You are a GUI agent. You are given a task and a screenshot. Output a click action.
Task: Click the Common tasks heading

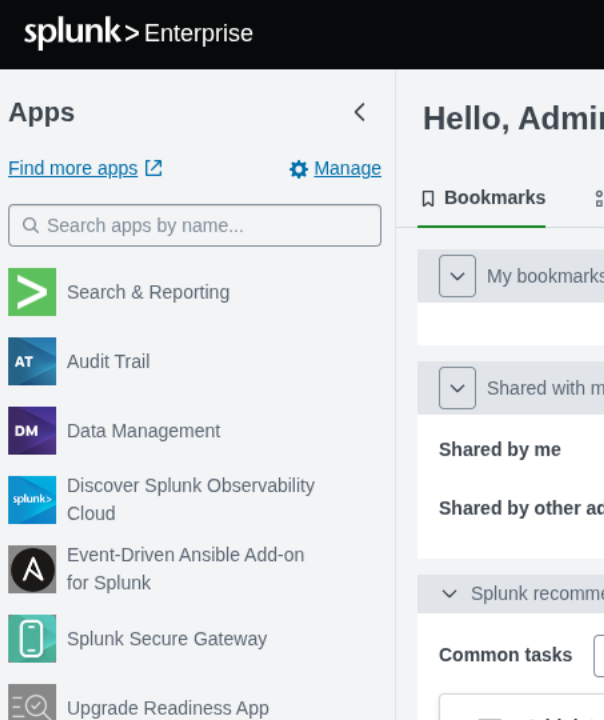pos(505,655)
